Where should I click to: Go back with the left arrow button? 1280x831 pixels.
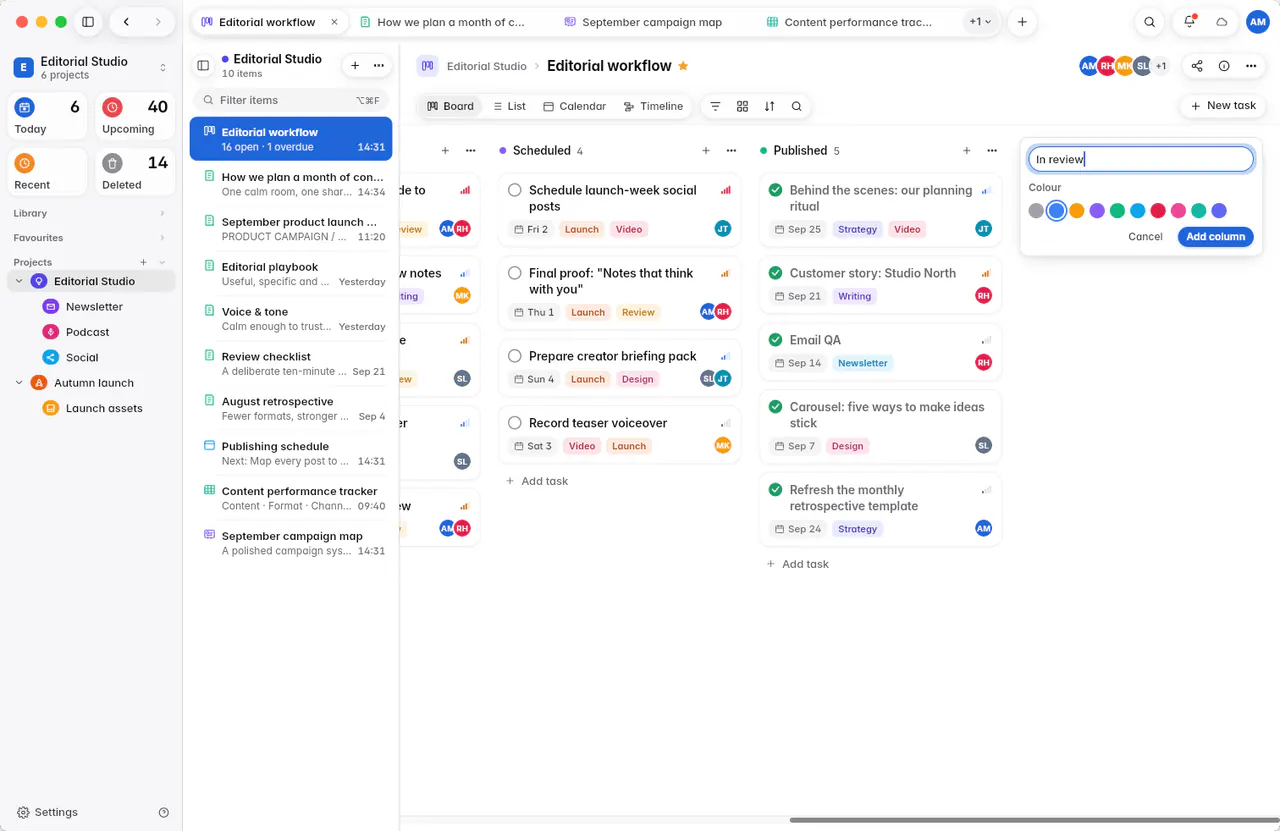[x=126, y=22]
